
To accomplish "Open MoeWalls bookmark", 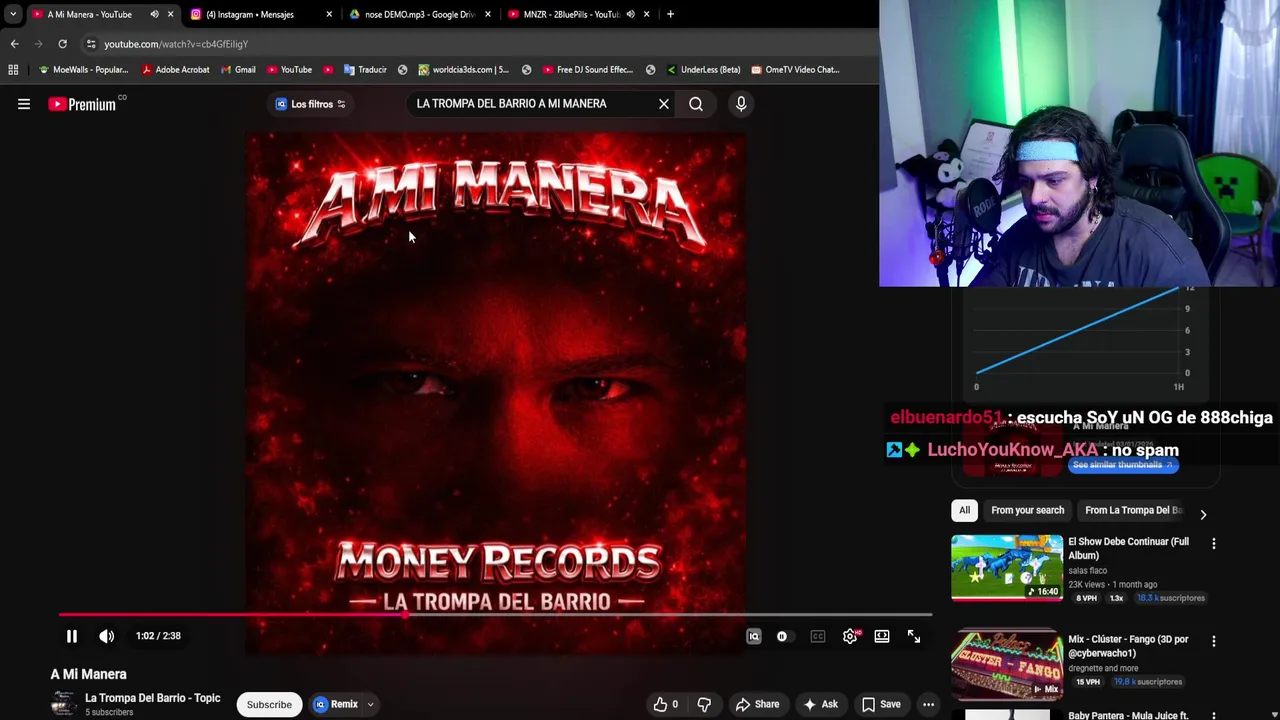I will tap(83, 70).
